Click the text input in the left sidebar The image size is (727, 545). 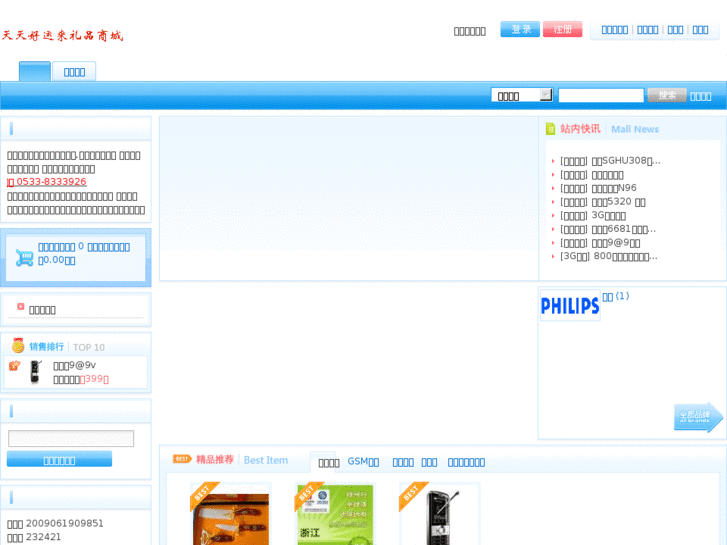(x=71, y=438)
